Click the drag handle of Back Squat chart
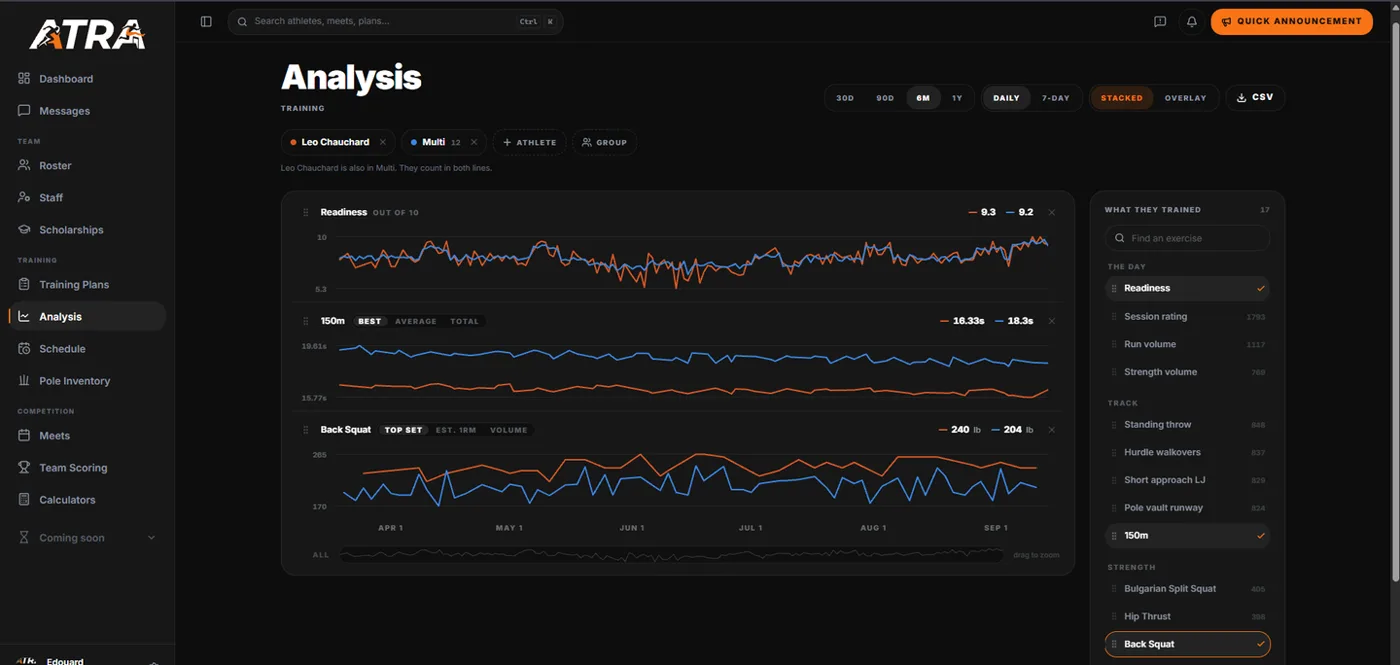This screenshot has height=665, width=1400. [306, 430]
